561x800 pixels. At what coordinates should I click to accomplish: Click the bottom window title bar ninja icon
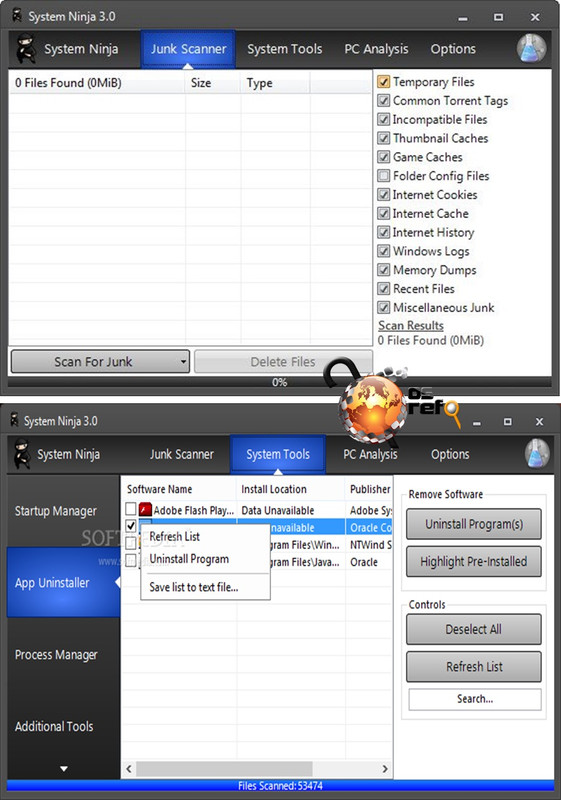(x=14, y=420)
